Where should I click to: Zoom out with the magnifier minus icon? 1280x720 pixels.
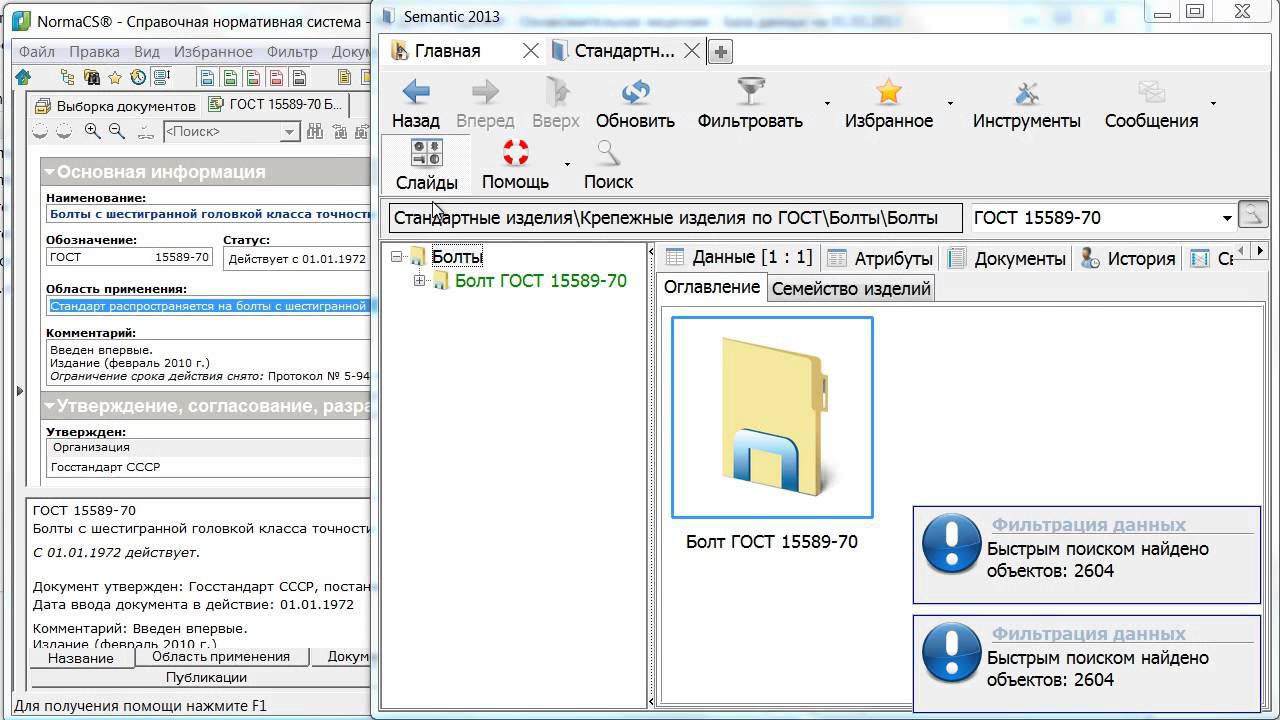tap(117, 131)
